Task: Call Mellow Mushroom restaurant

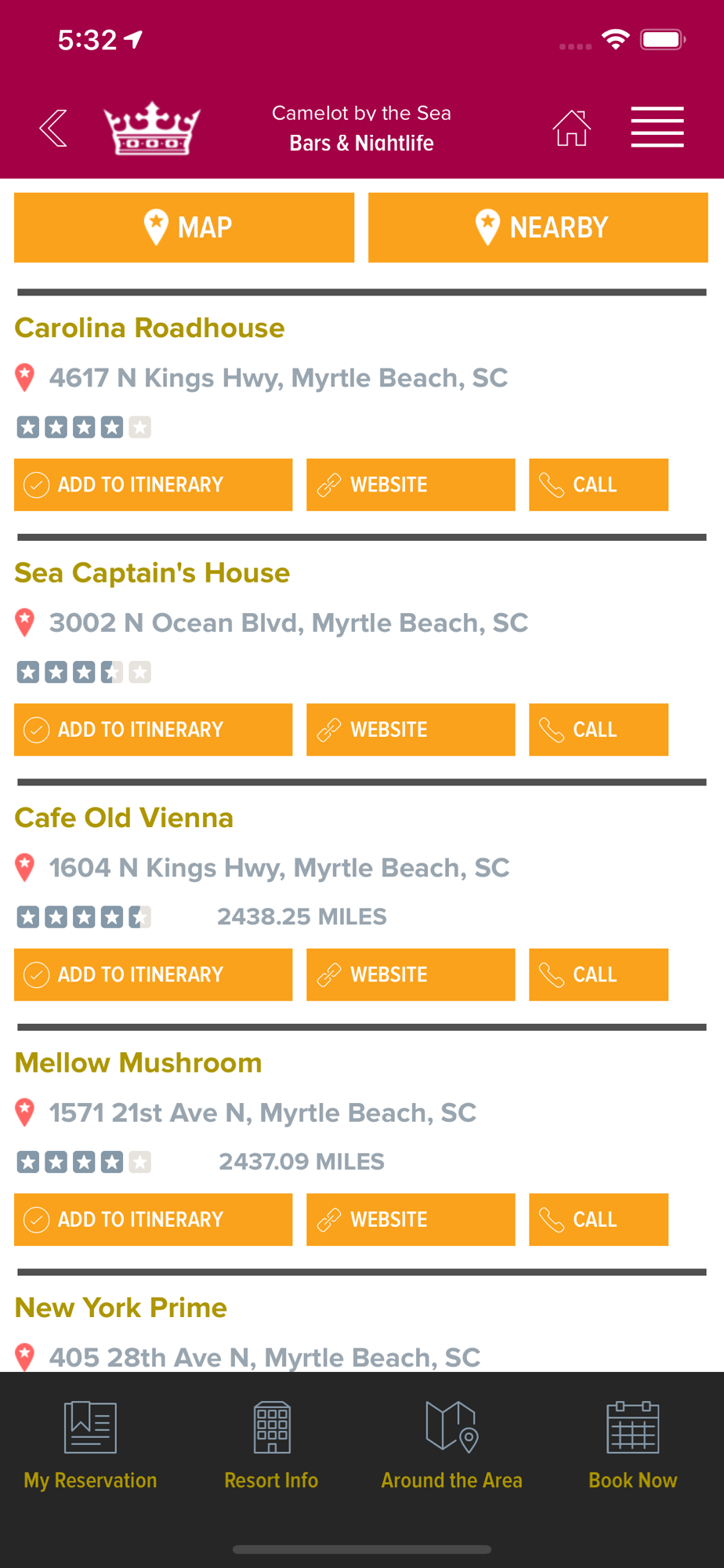Action: tap(599, 1220)
